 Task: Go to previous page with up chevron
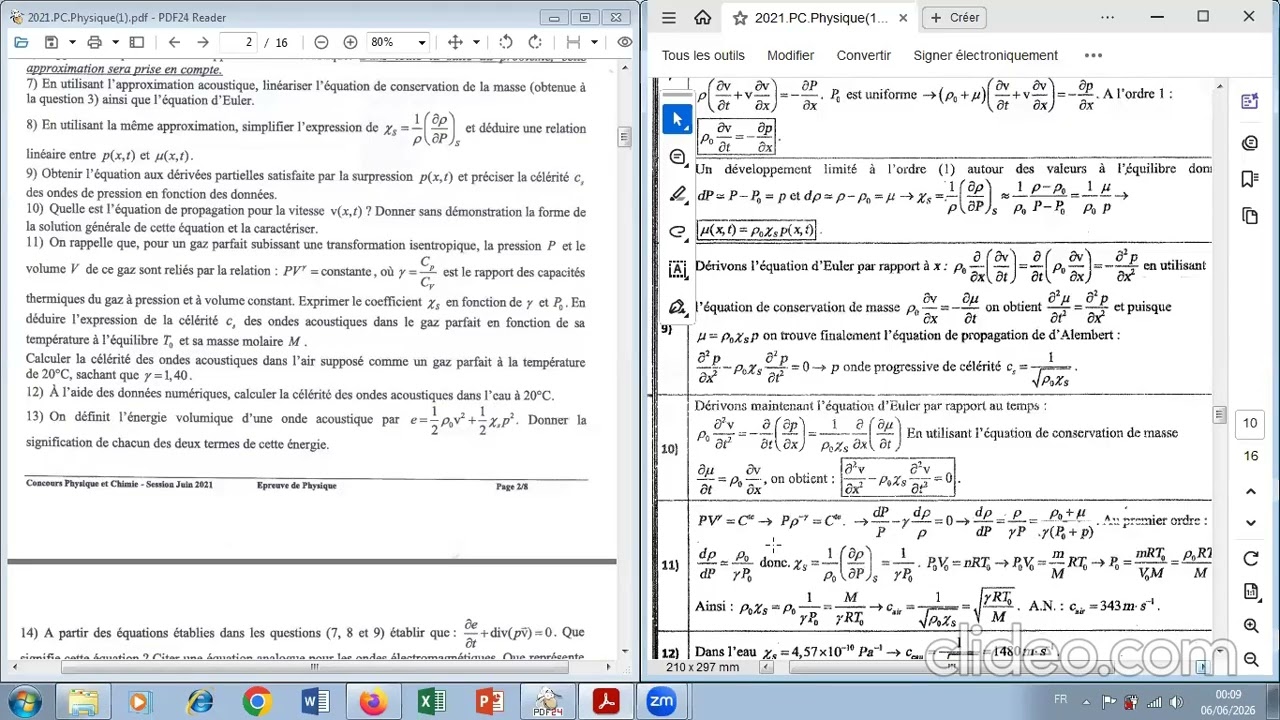[x=1250, y=491]
